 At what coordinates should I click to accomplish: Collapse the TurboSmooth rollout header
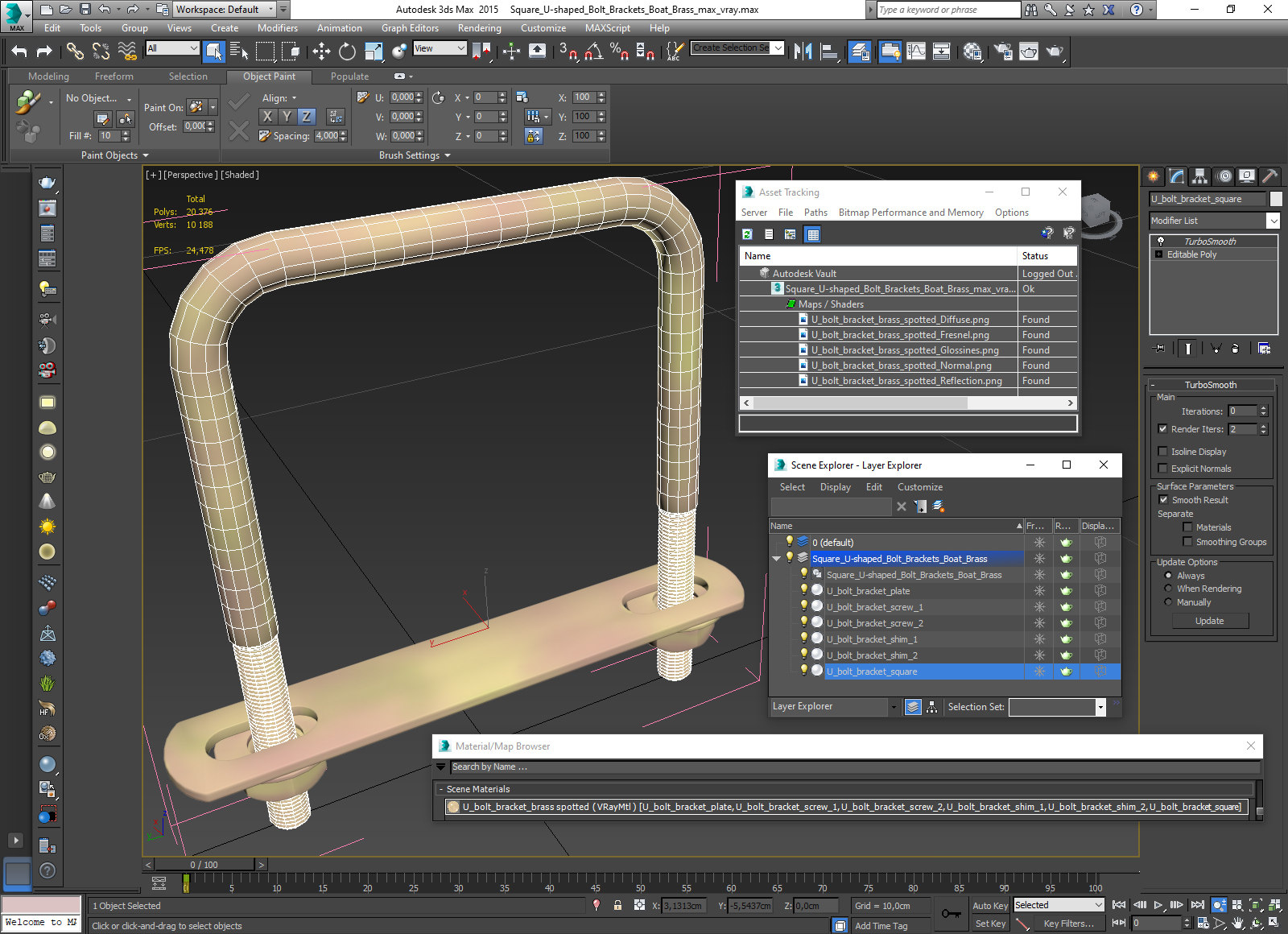1211,385
